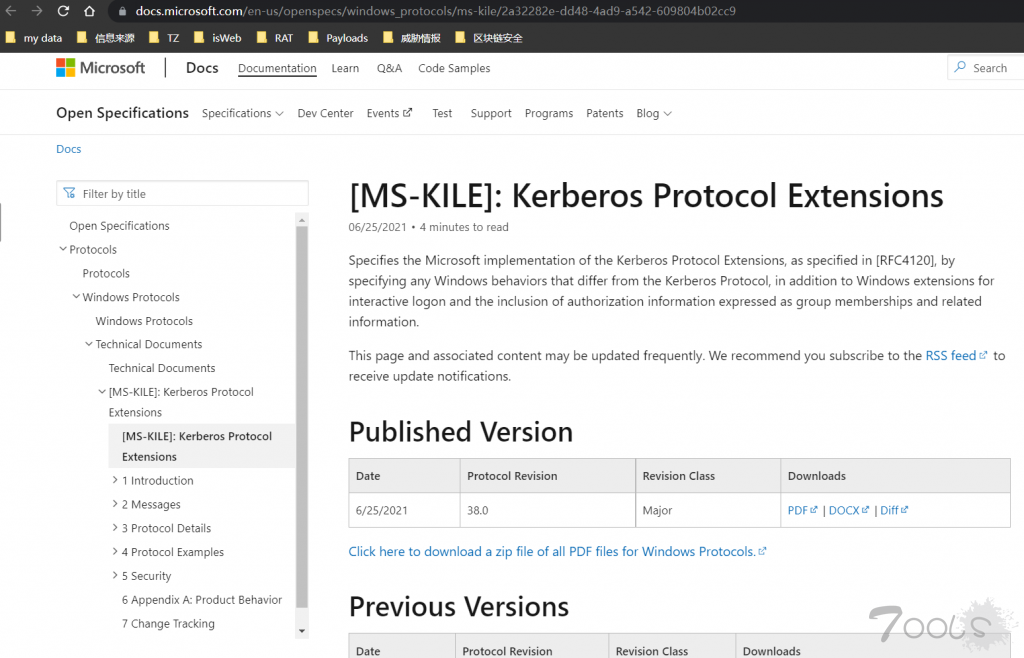The image size is (1024, 658).
Task: Click the Search magnifier icon
Action: coord(960,67)
